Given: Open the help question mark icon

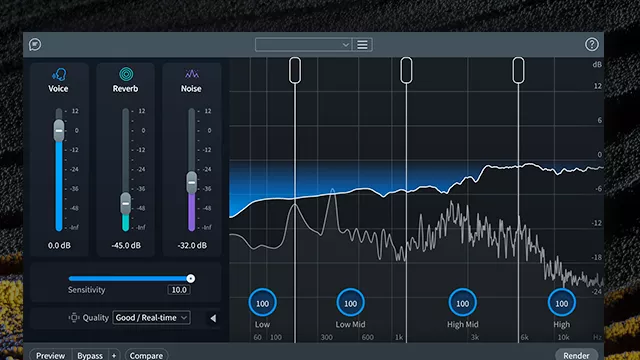Looking at the screenshot, I should (592, 44).
